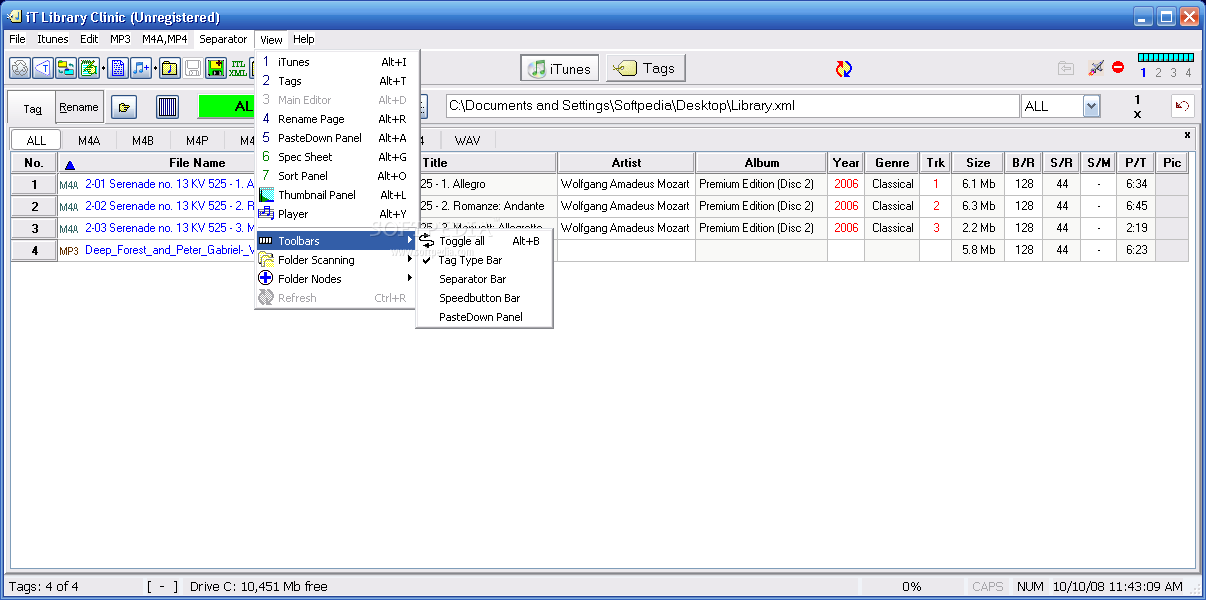1206x600 pixels.
Task: Switch to the Tag tab
Action: coord(32,108)
